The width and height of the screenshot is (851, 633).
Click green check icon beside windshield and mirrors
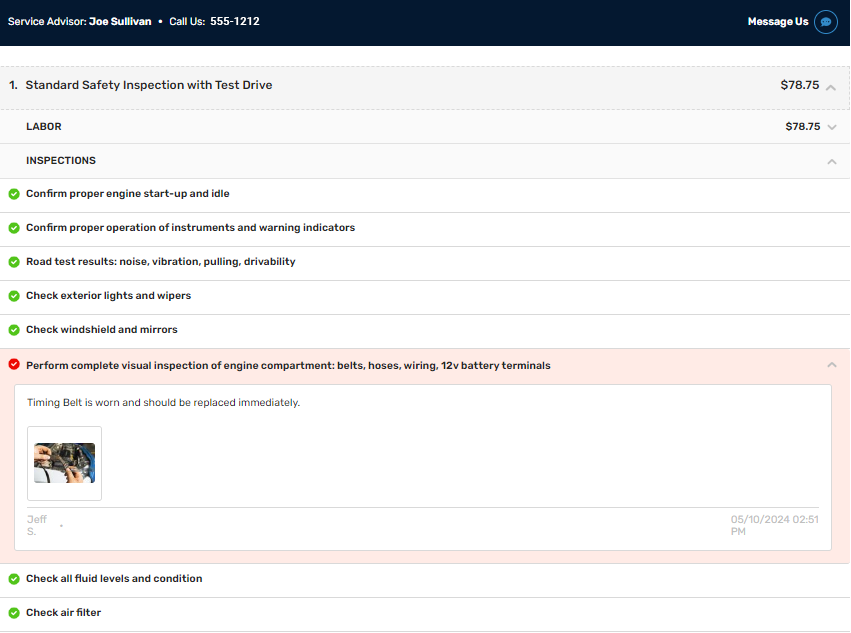[14, 330]
